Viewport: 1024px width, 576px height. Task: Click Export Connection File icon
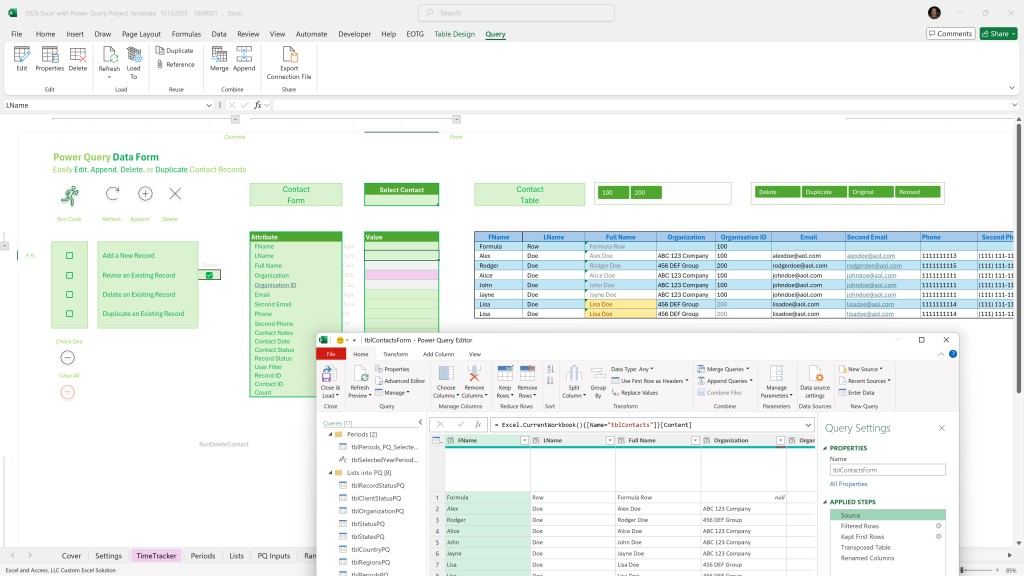click(x=289, y=63)
